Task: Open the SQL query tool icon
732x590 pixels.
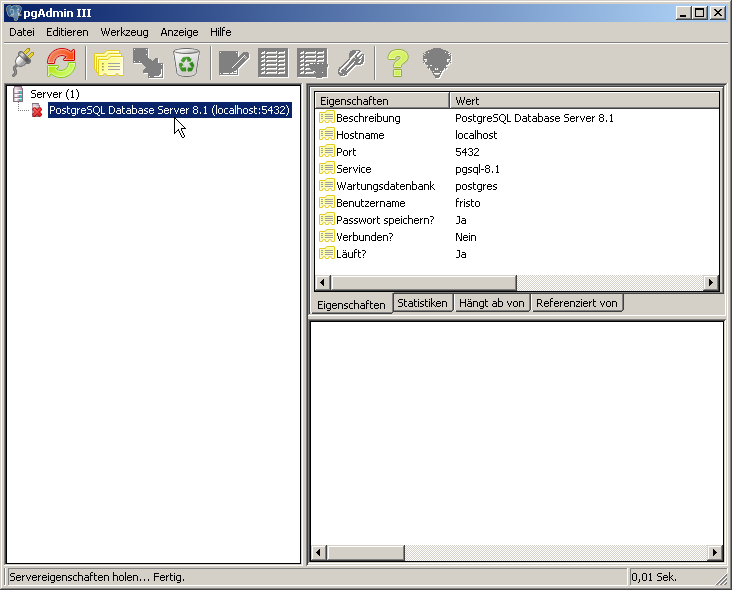Action: click(x=233, y=63)
